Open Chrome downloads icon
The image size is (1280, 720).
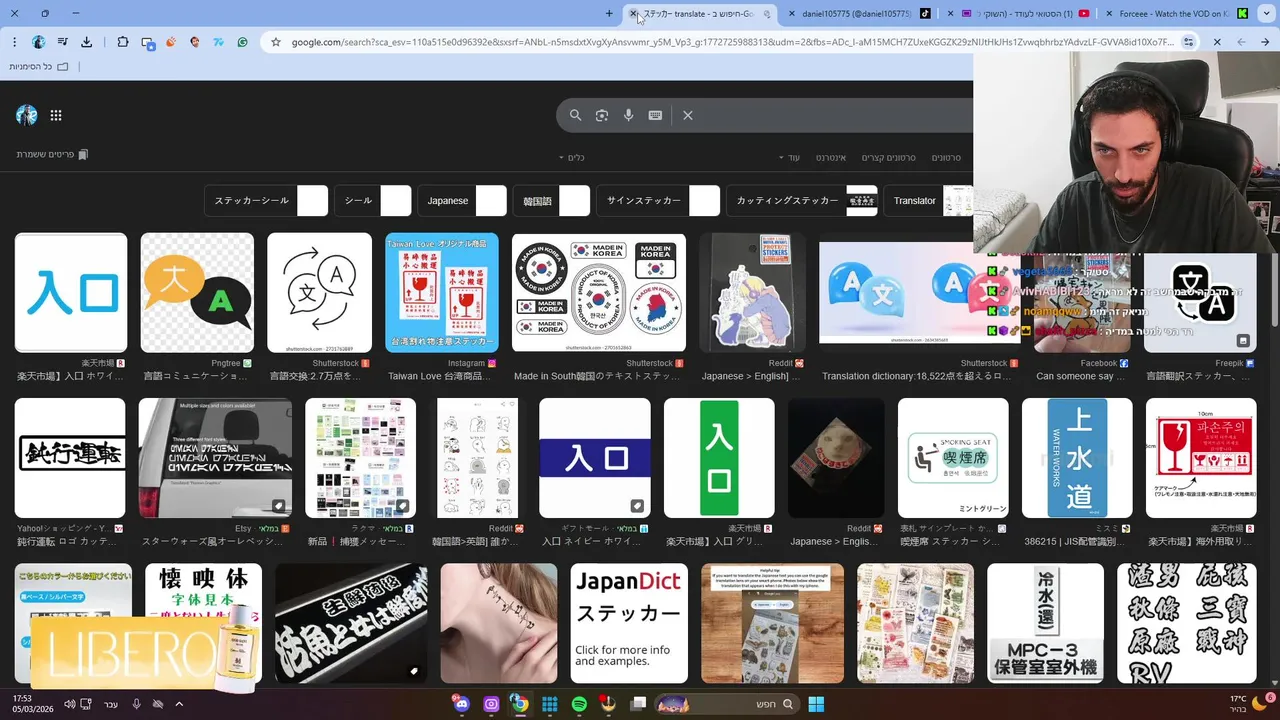pyautogui.click(x=87, y=42)
